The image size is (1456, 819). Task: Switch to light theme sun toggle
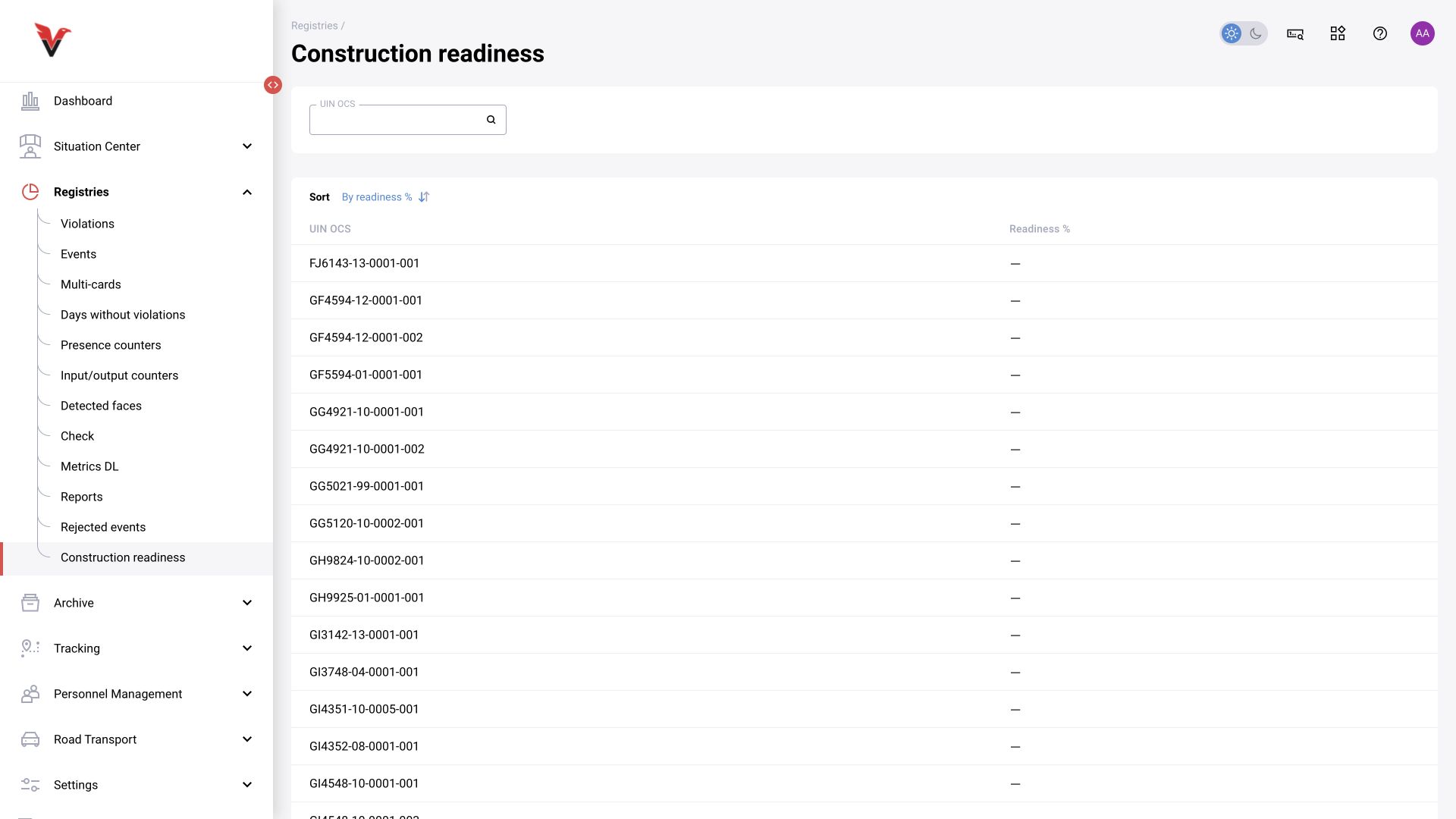(x=1232, y=33)
